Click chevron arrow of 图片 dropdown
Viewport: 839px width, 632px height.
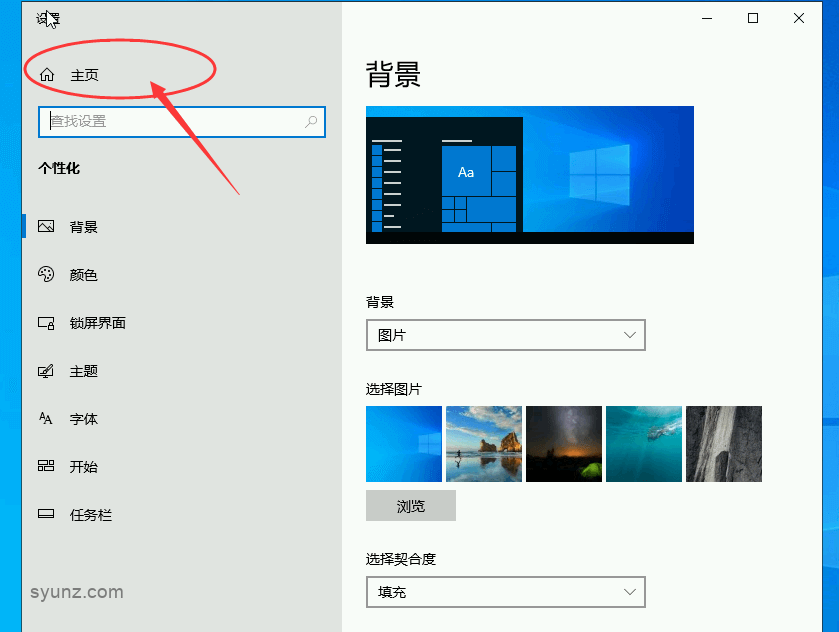coord(630,335)
